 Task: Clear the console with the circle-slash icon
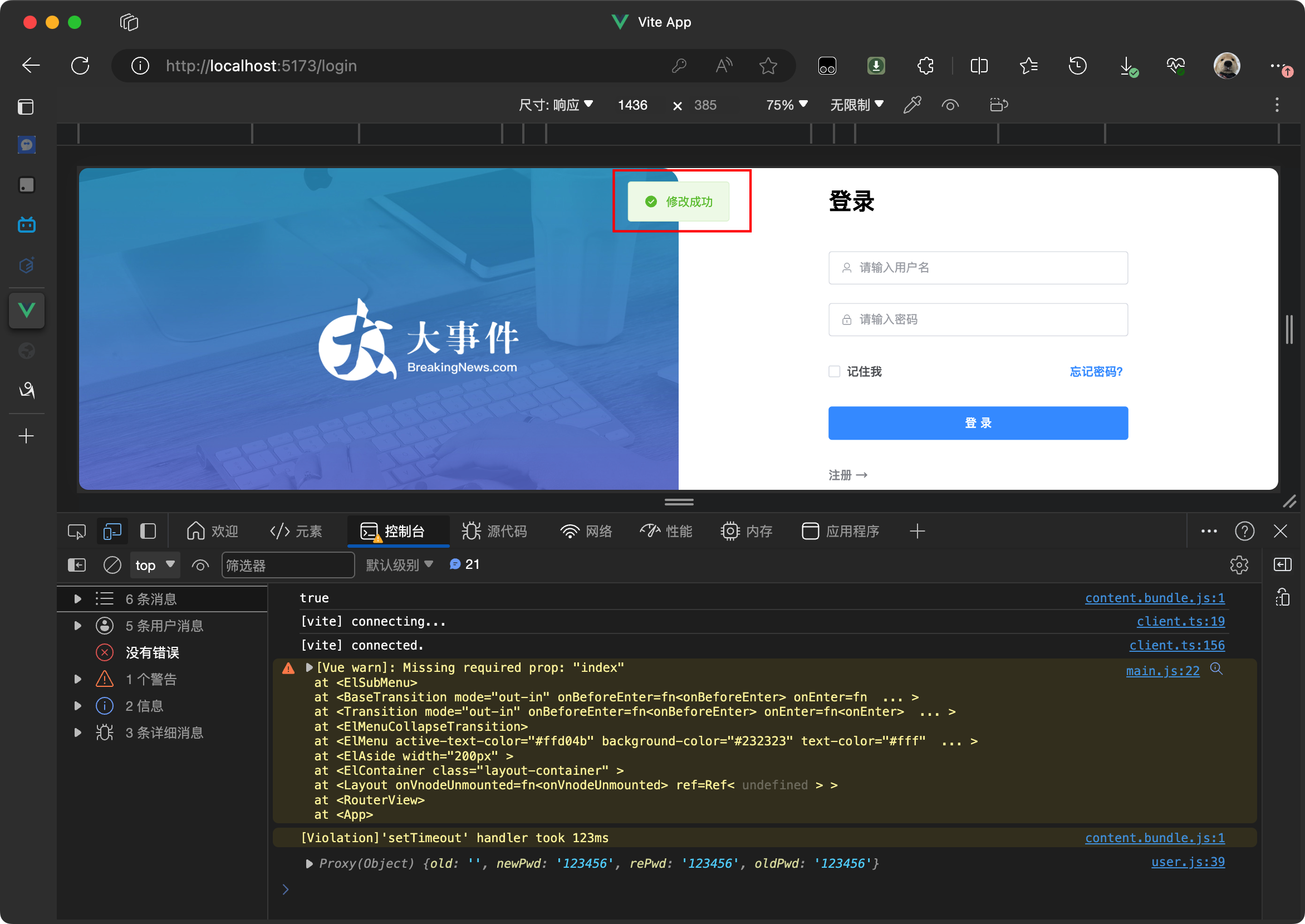[112, 564]
